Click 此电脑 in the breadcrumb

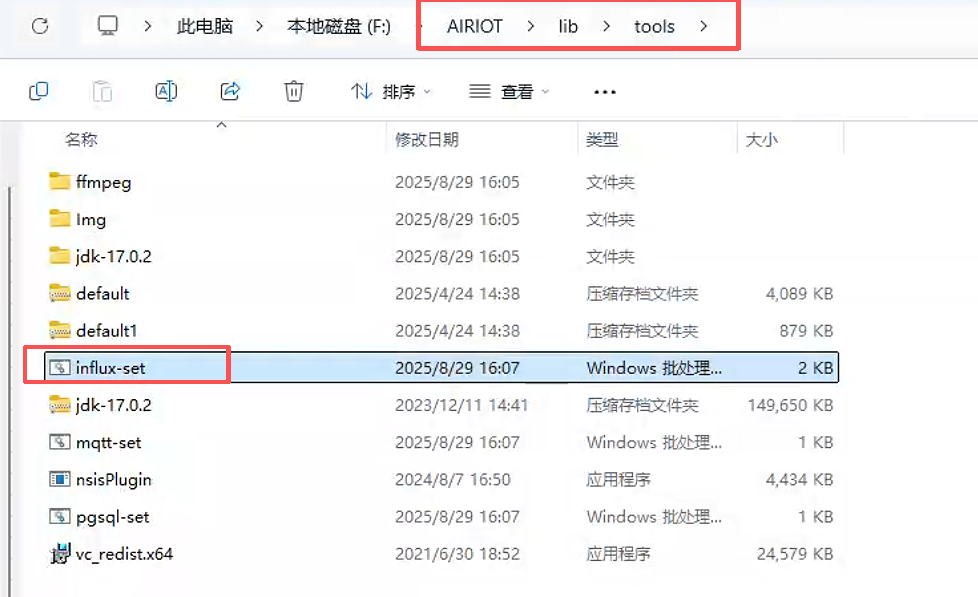[x=205, y=26]
